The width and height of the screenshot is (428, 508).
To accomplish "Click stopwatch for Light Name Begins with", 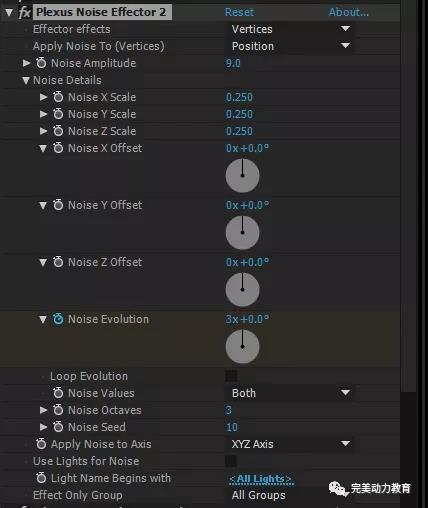I will (x=41, y=478).
